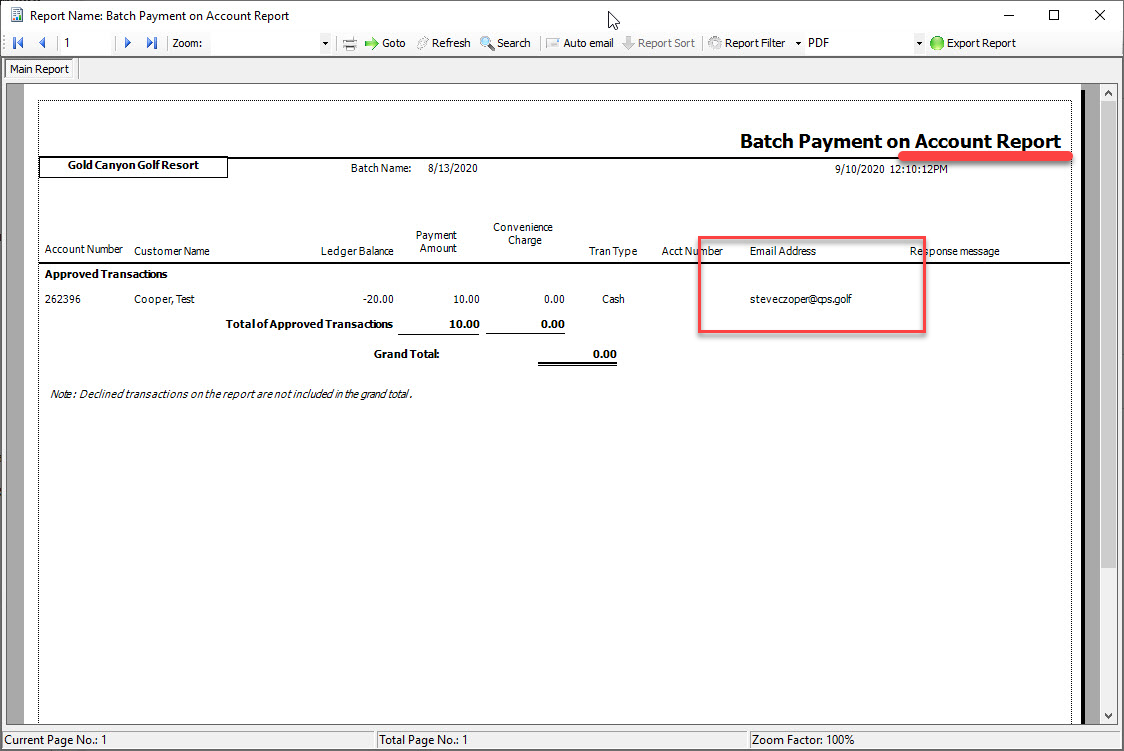Click the vertical scrollbar down arrow
This screenshot has width=1124, height=751.
pos(1108,715)
